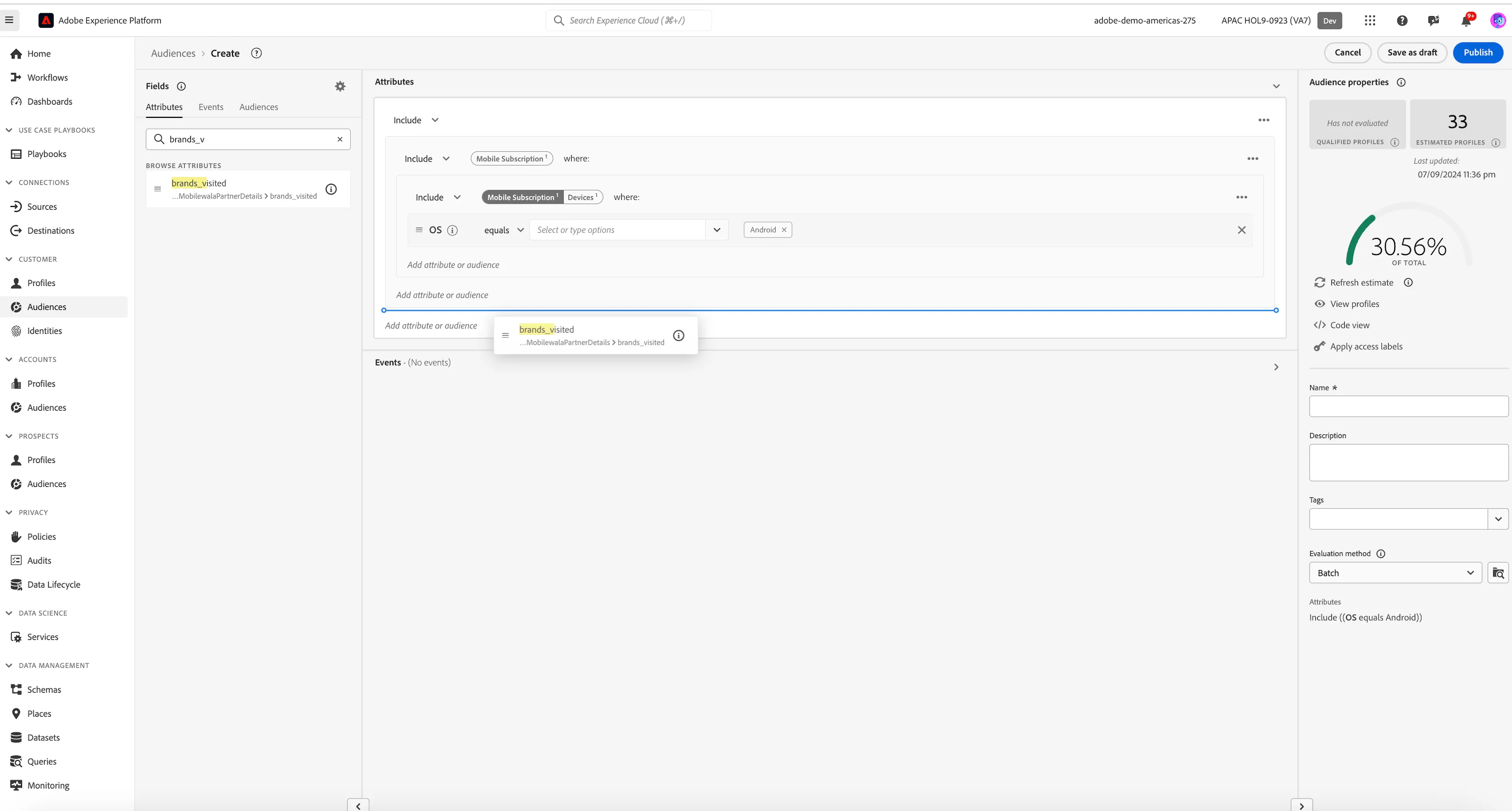1512x811 pixels.
Task: Open the Fields settings gear
Action: [x=340, y=86]
